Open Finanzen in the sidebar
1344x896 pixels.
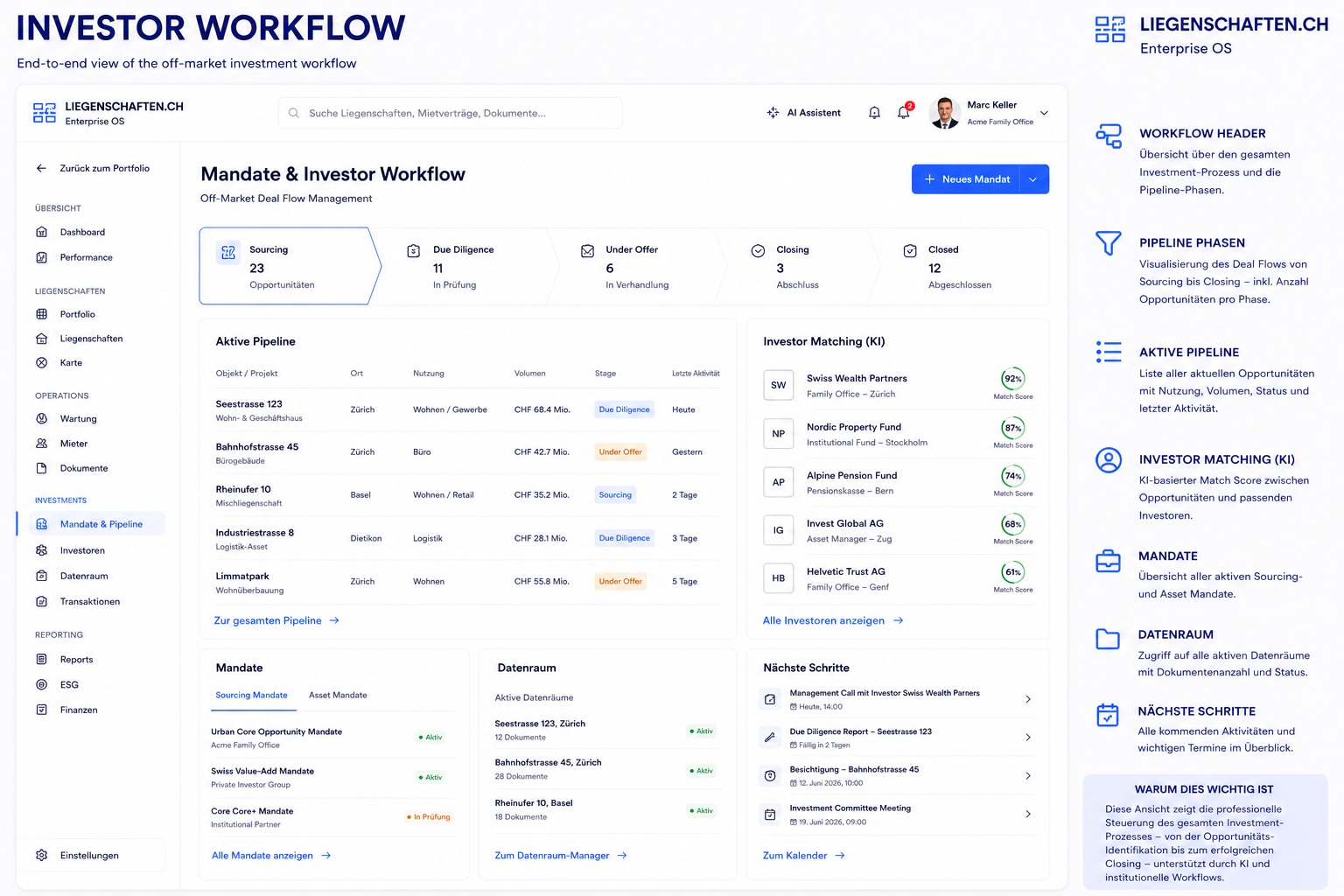[79, 710]
